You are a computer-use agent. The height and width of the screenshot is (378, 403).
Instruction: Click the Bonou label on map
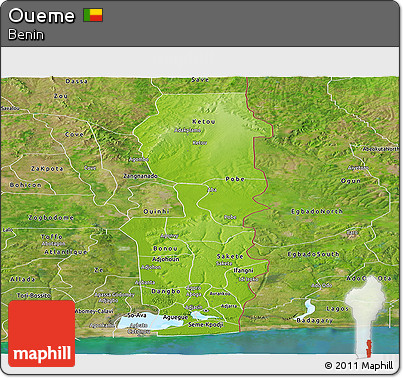pos(165,249)
